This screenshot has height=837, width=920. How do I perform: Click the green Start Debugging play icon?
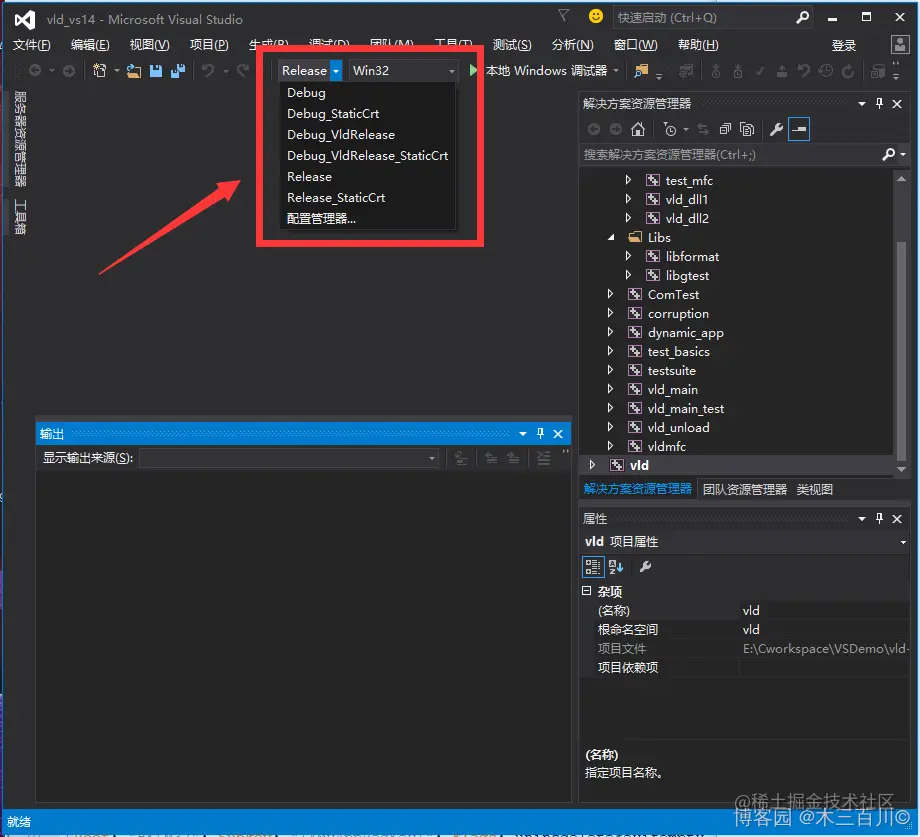[x=473, y=70]
